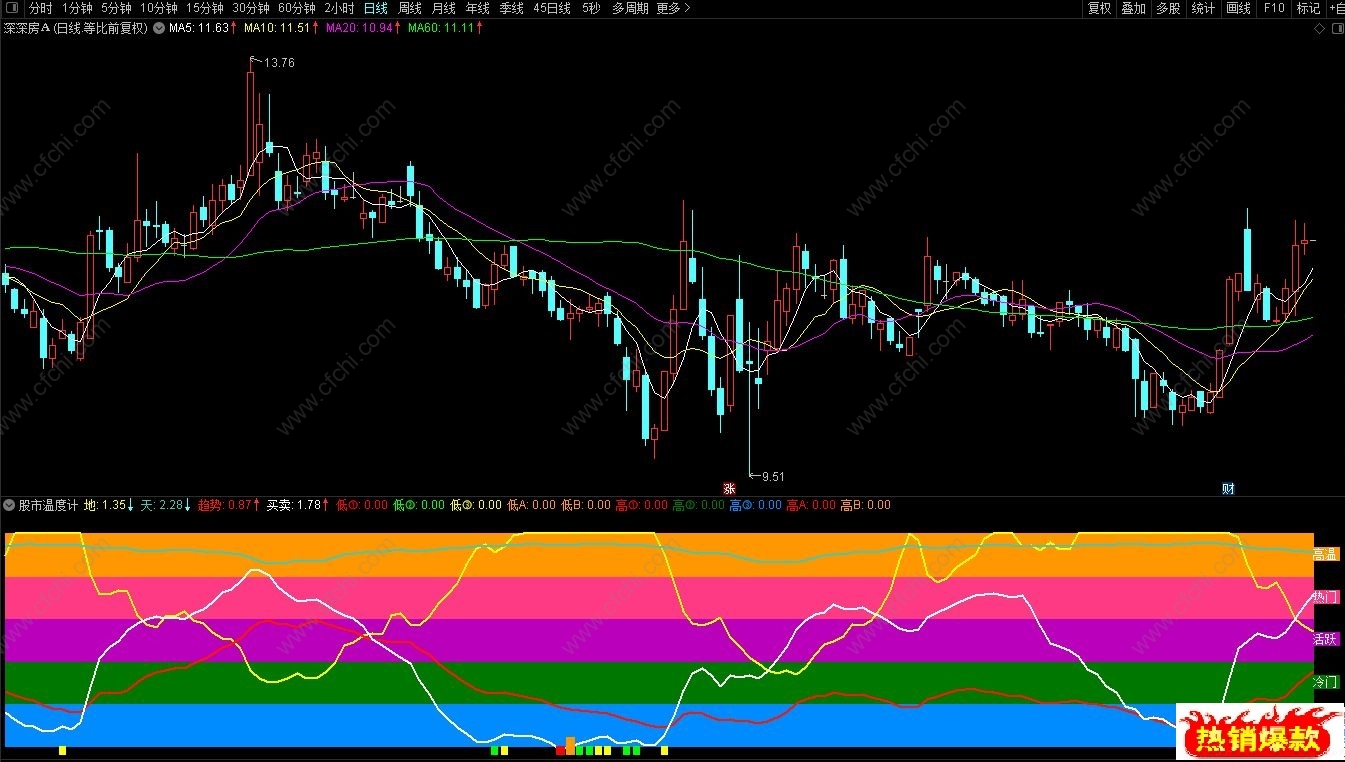Select the 30分钟 period

point(250,8)
